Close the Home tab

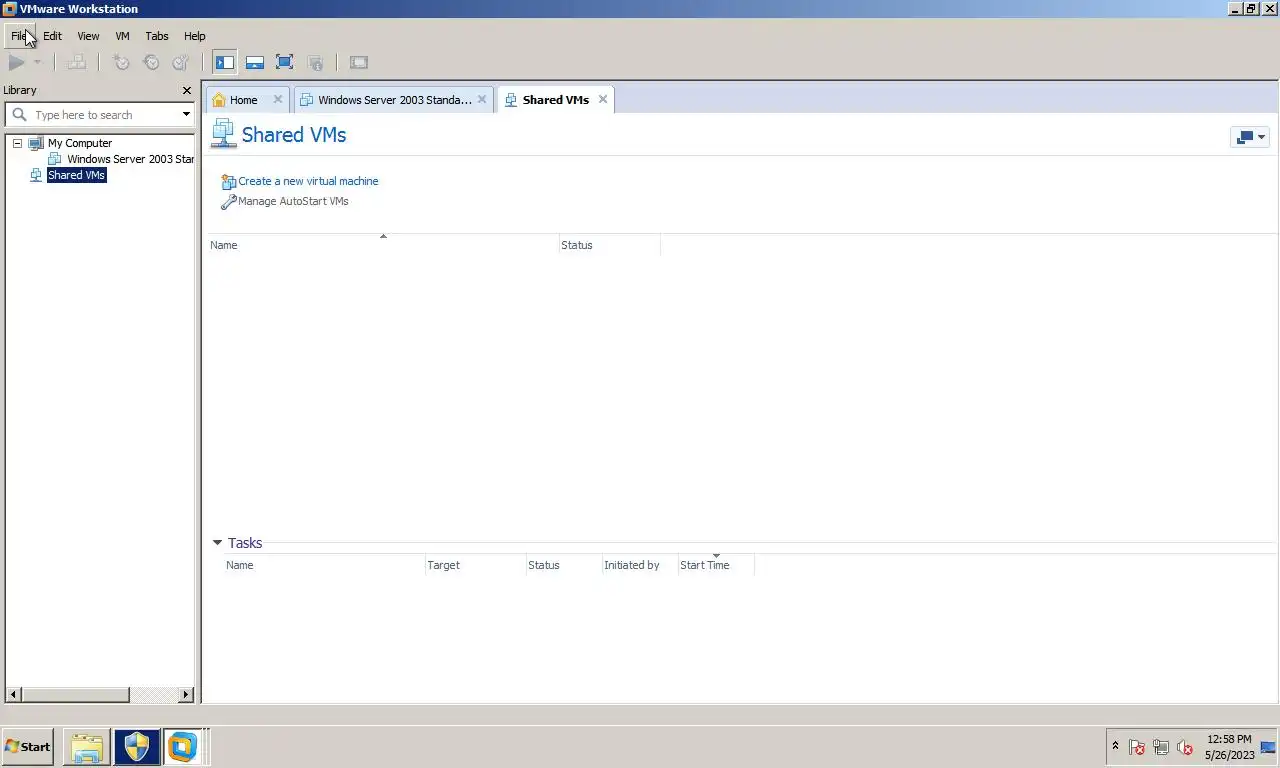coord(278,99)
